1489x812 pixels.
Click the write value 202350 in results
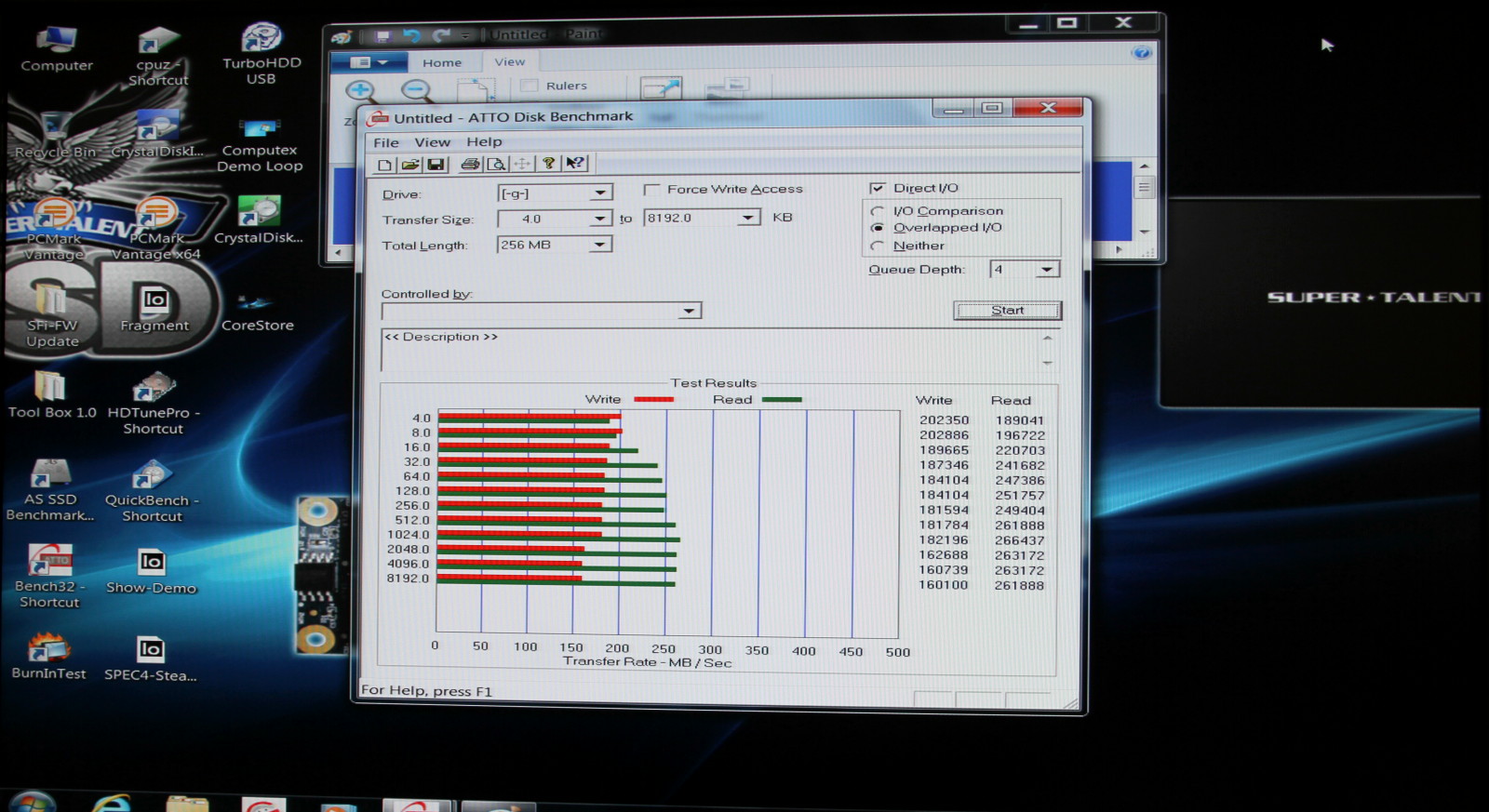click(944, 420)
